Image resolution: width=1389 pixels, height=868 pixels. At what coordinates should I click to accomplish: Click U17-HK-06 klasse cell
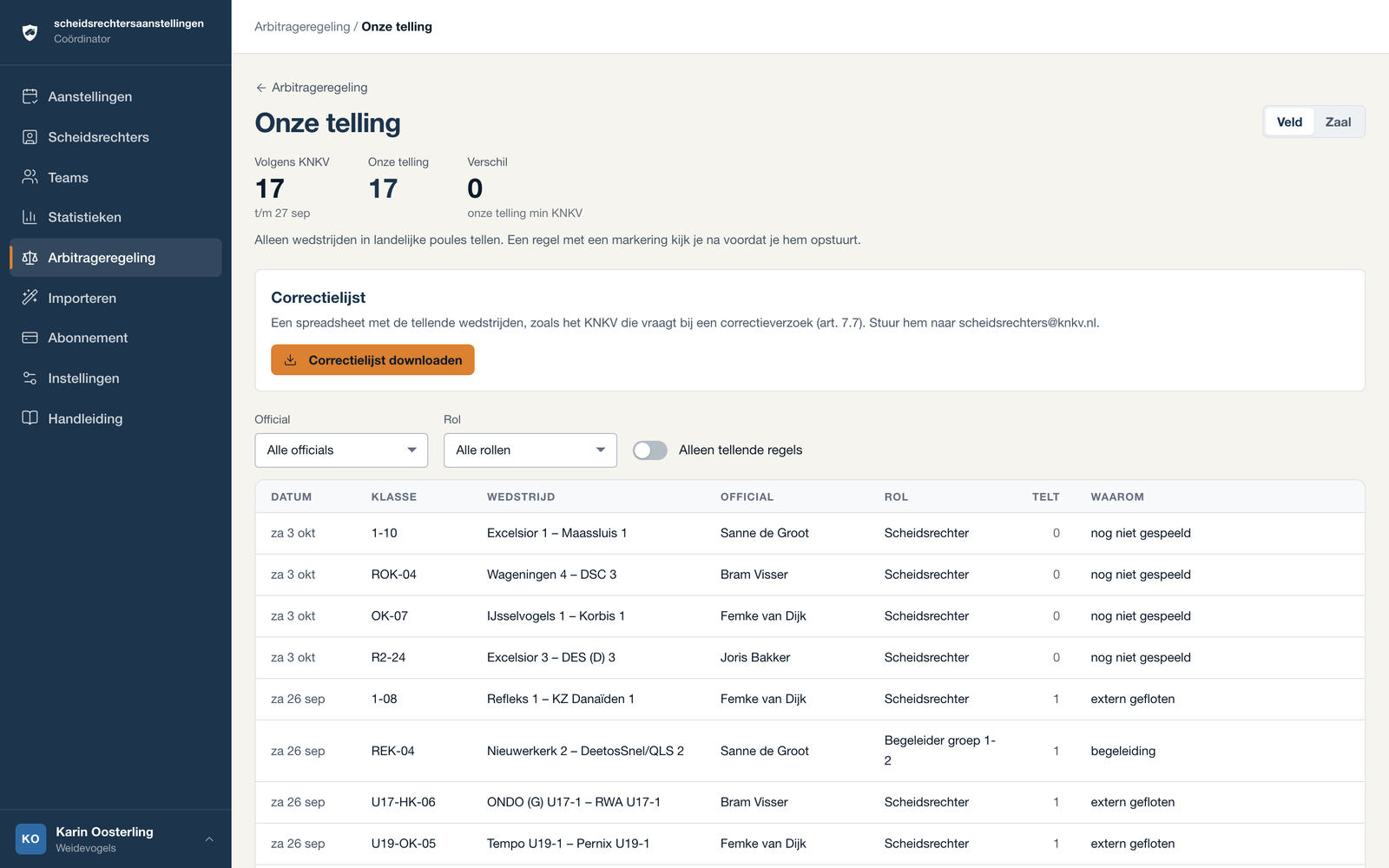pyautogui.click(x=403, y=802)
